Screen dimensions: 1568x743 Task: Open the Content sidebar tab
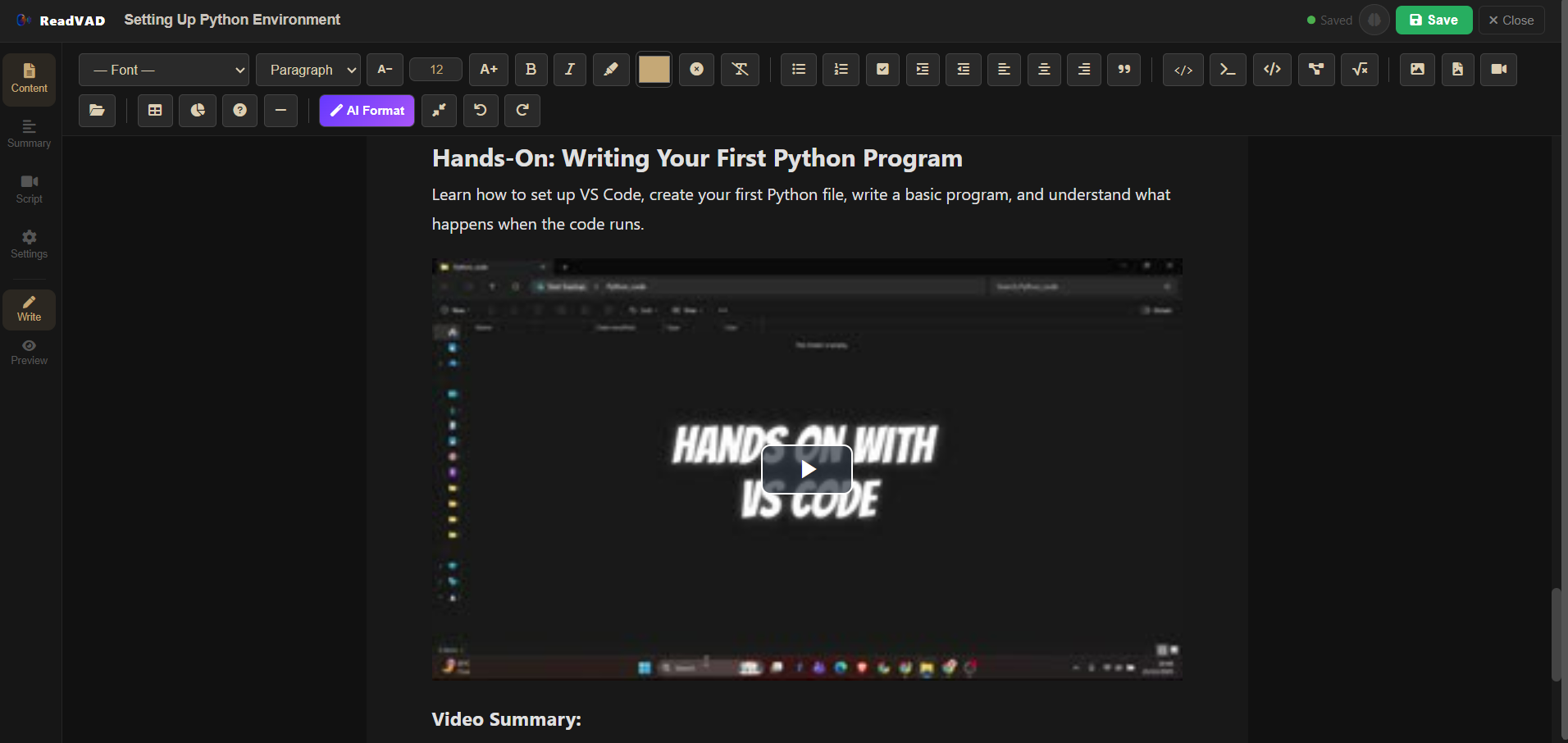[30, 80]
